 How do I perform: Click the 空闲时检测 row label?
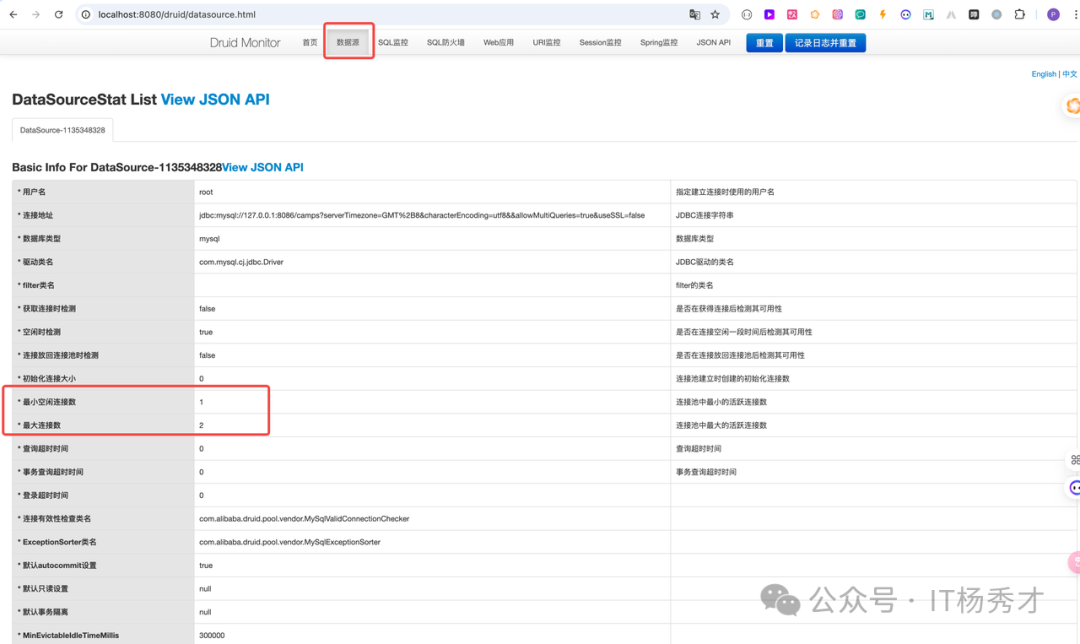click(x=41, y=332)
